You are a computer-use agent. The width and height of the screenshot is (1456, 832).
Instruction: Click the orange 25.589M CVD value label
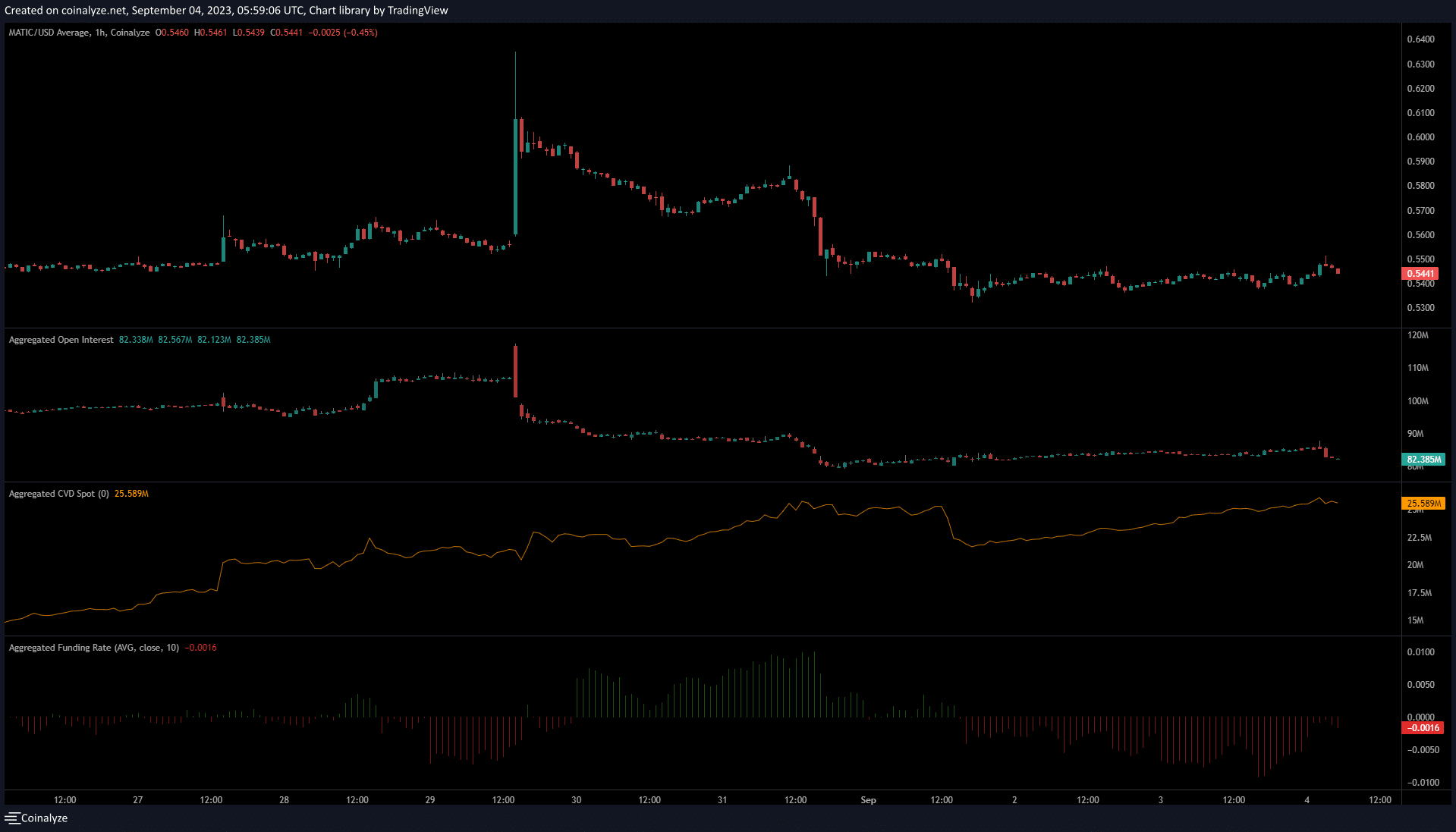(1423, 504)
